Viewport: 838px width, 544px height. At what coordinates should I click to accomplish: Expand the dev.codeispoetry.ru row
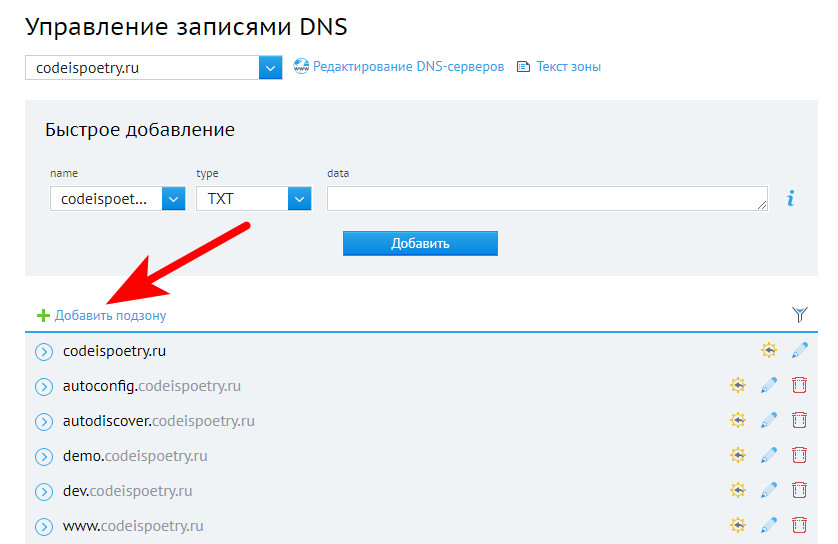[44, 492]
